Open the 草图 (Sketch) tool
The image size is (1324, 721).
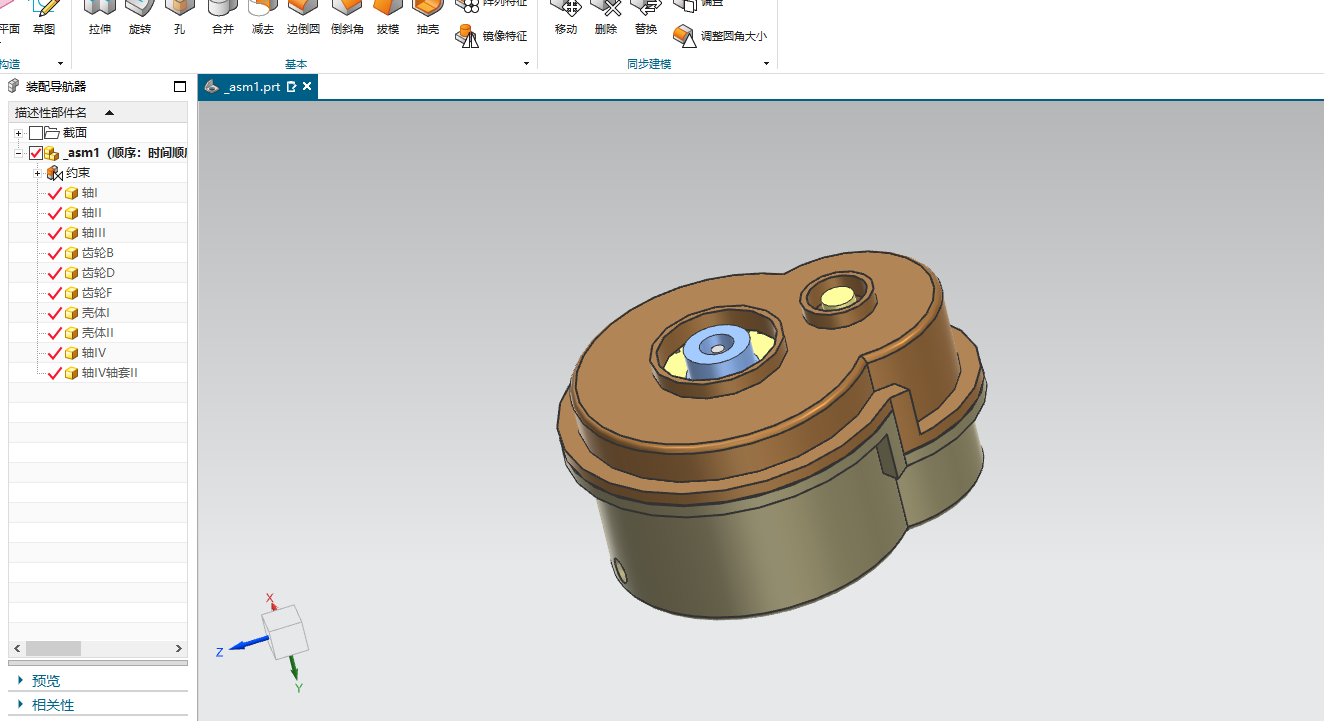[x=44, y=18]
